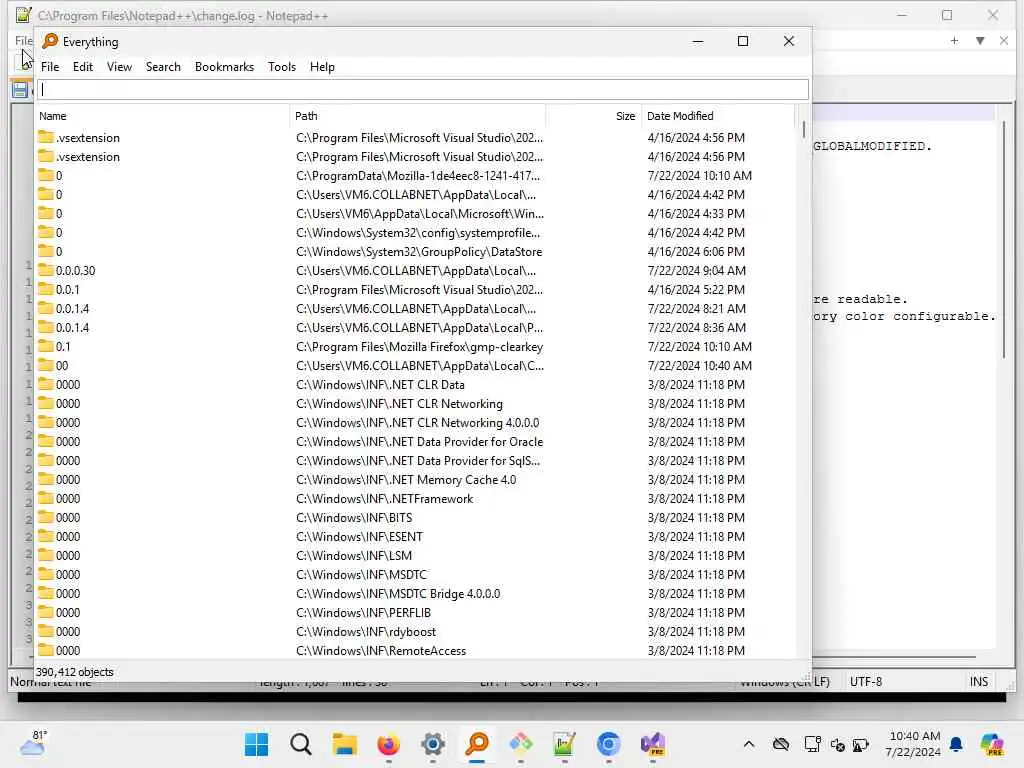
Task: Click the 390,412 objects status bar text
Action: point(74,671)
